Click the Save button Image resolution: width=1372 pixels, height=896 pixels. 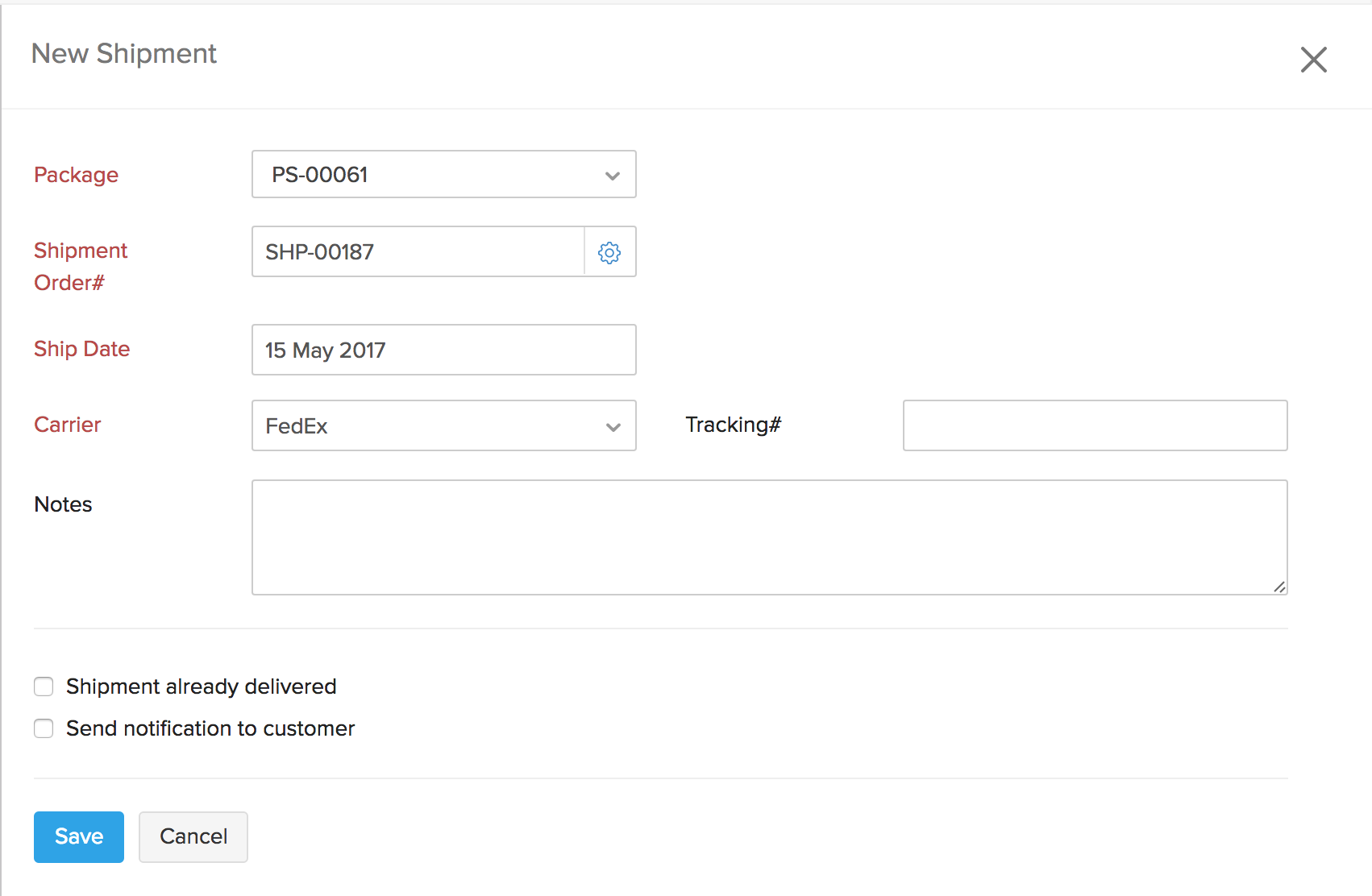78,836
